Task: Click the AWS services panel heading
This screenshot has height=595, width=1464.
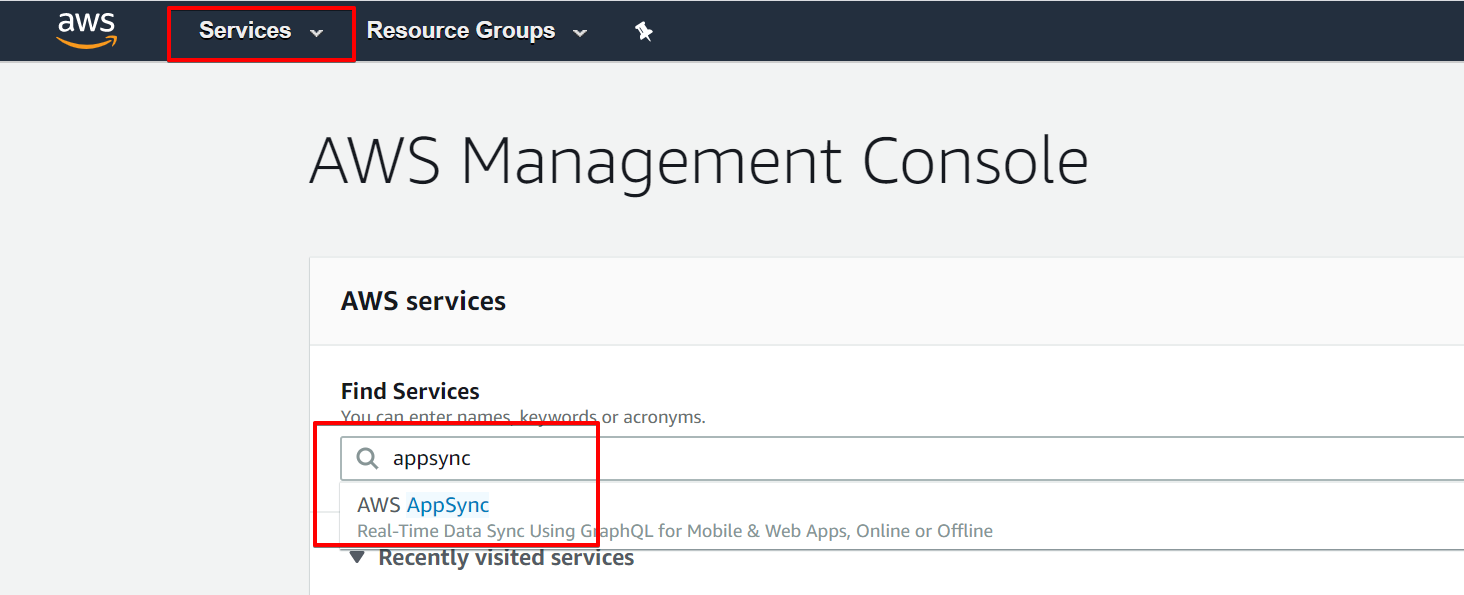Action: tap(423, 301)
